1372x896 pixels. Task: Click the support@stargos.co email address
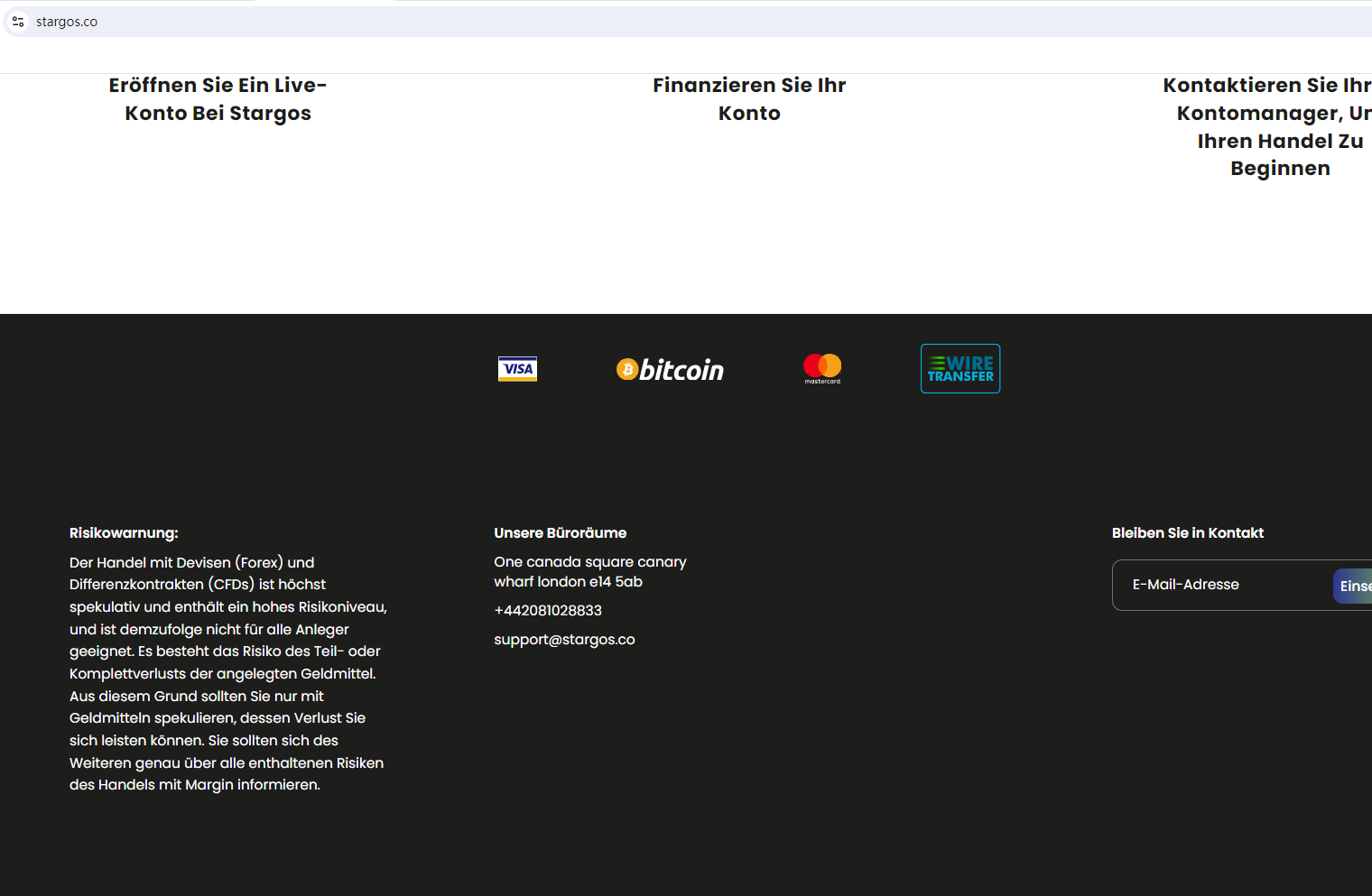coord(564,640)
